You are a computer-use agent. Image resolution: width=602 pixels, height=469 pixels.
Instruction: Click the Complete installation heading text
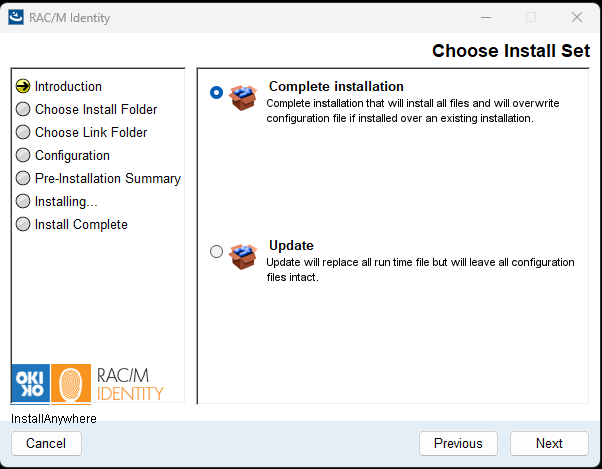click(x=336, y=87)
